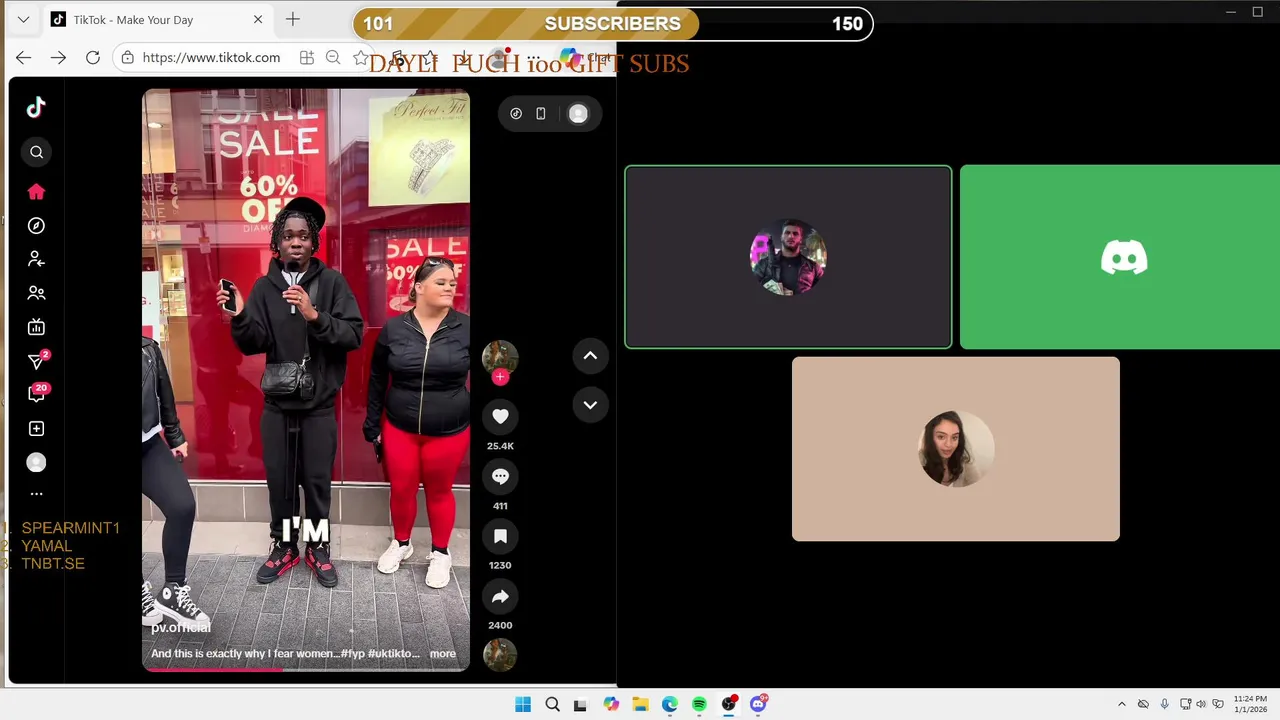Click the address bar with tiktok.com
The width and height of the screenshot is (1280, 720).
[212, 58]
